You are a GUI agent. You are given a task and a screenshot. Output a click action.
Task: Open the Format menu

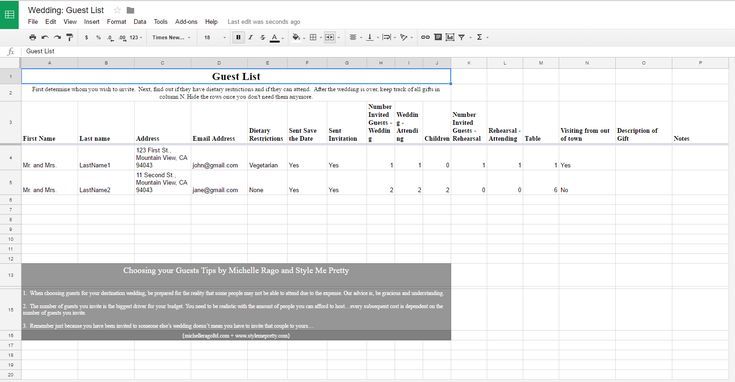(116, 22)
